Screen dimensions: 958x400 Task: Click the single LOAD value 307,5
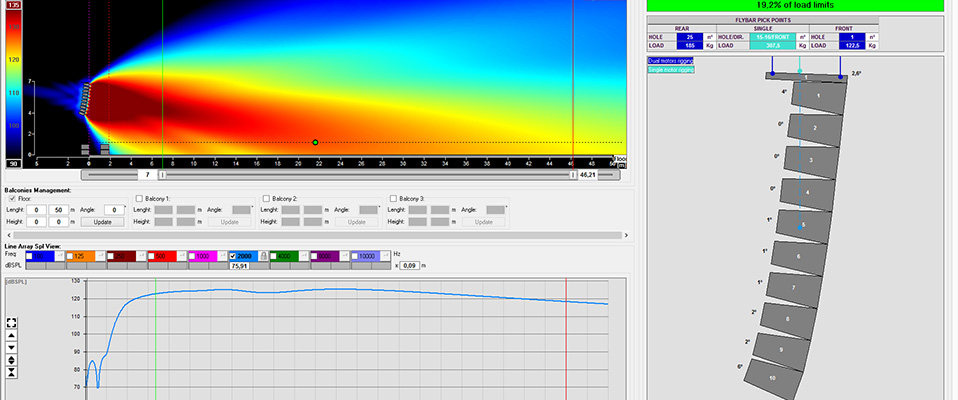tap(772, 45)
